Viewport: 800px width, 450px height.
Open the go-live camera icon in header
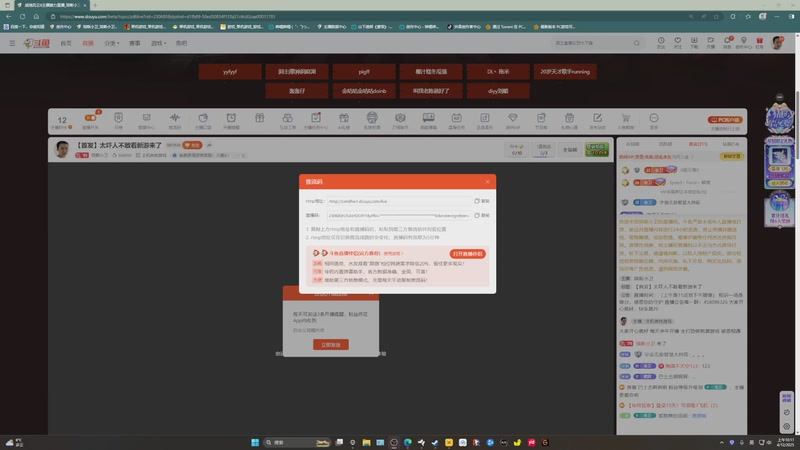(x=710, y=42)
